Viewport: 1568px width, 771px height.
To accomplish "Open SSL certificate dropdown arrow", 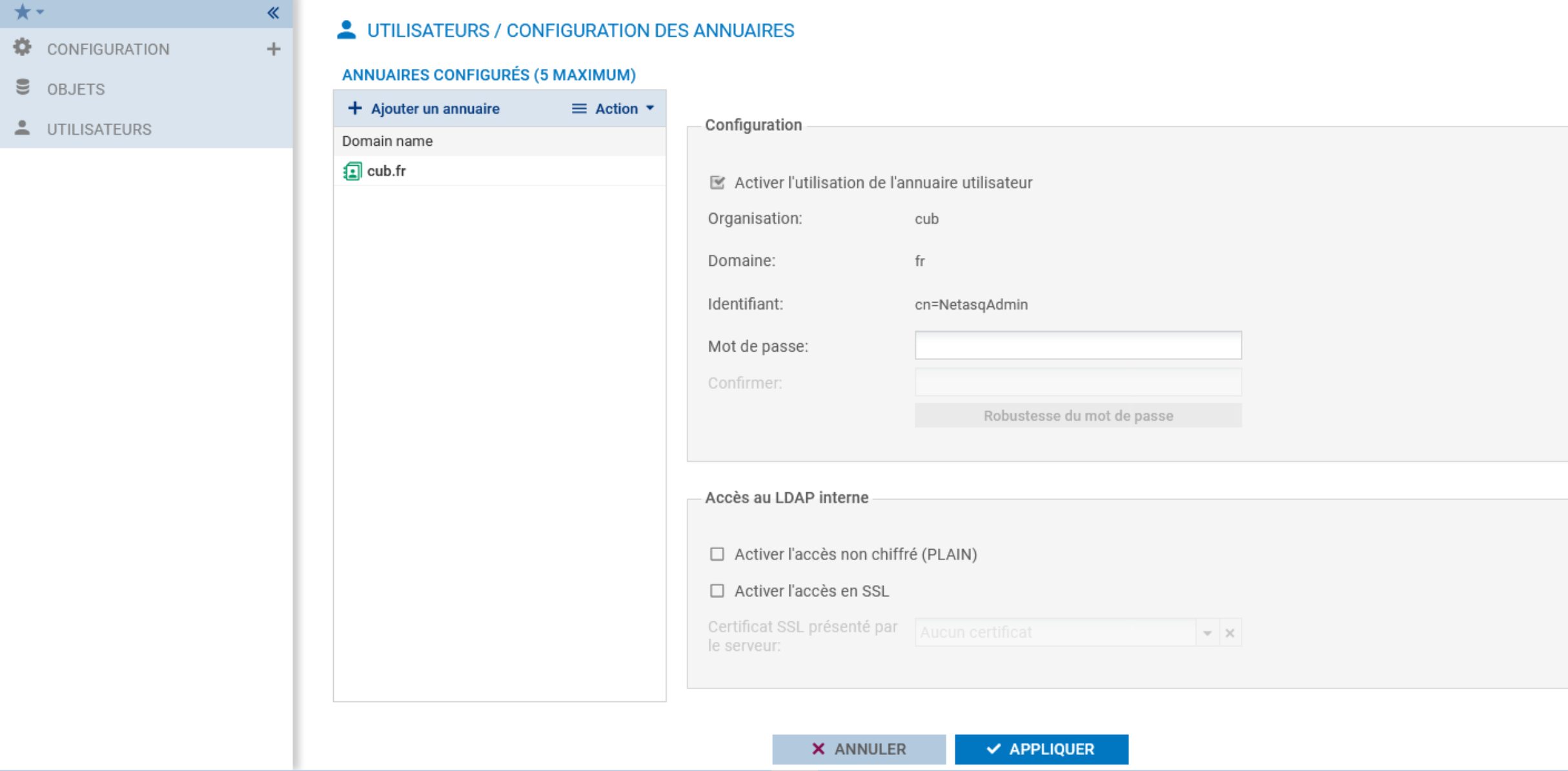I will (x=1207, y=633).
